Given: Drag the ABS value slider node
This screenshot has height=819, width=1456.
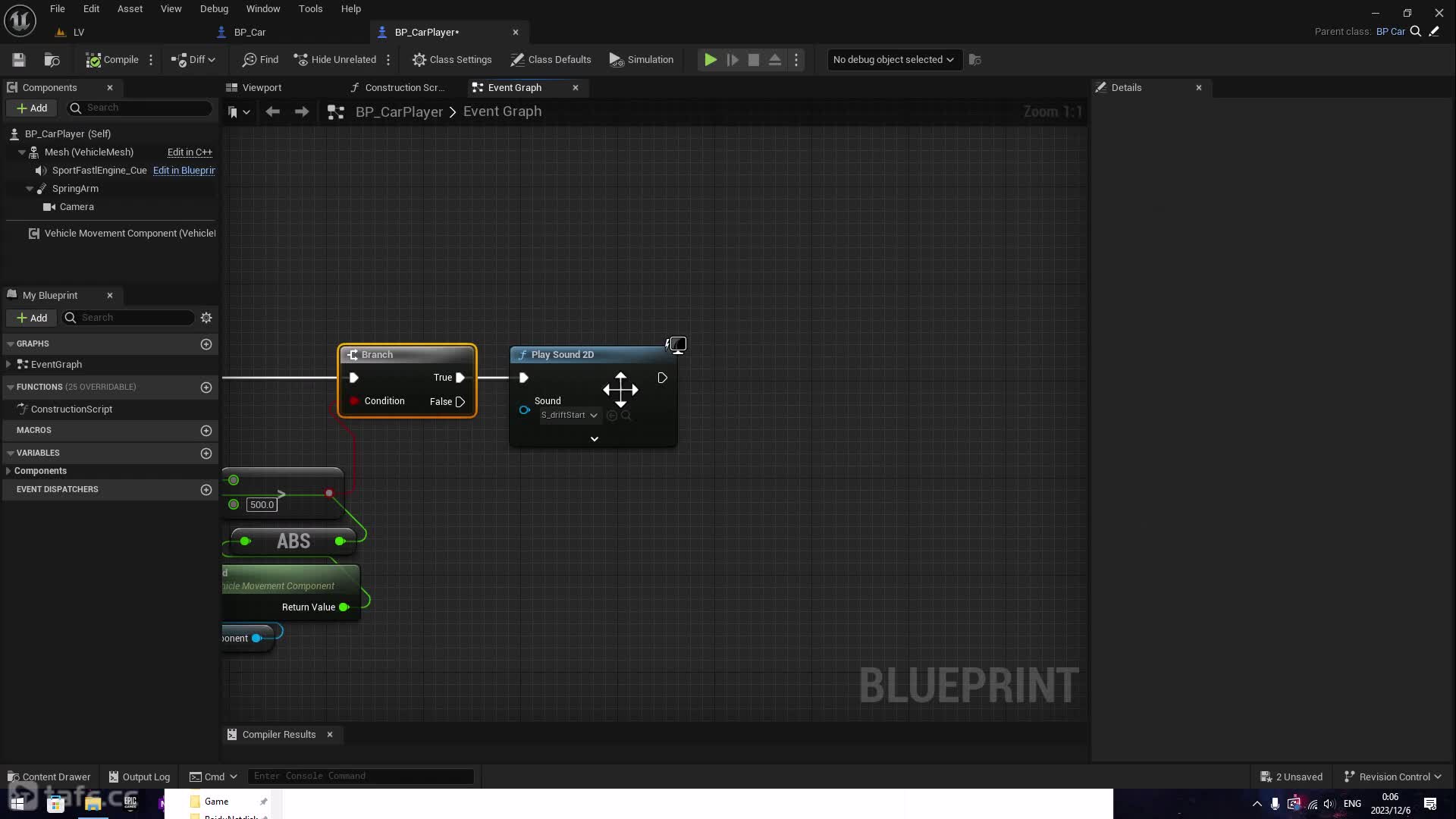Looking at the screenshot, I should [x=294, y=540].
